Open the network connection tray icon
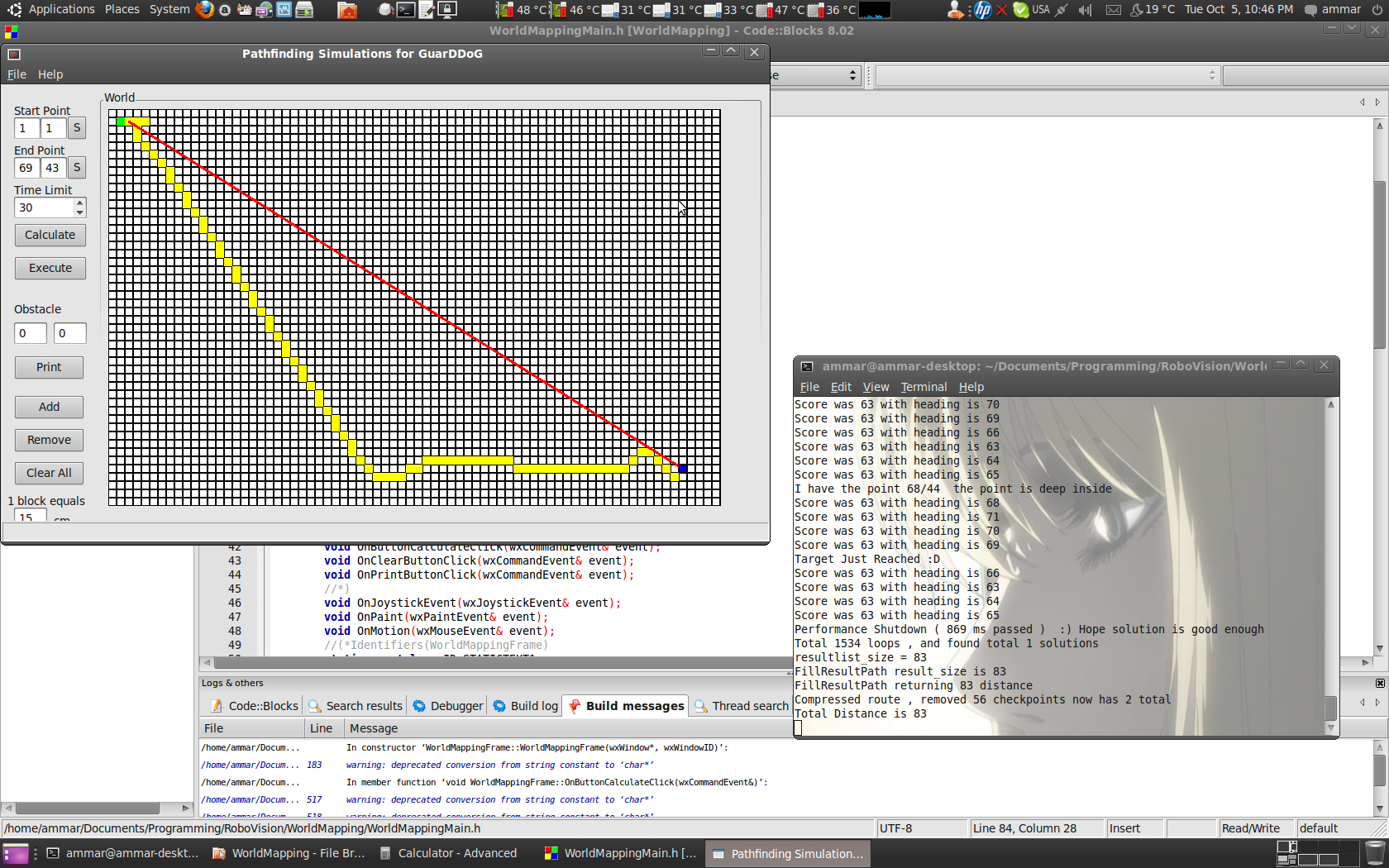The width and height of the screenshot is (1389, 868). pos(1062,10)
